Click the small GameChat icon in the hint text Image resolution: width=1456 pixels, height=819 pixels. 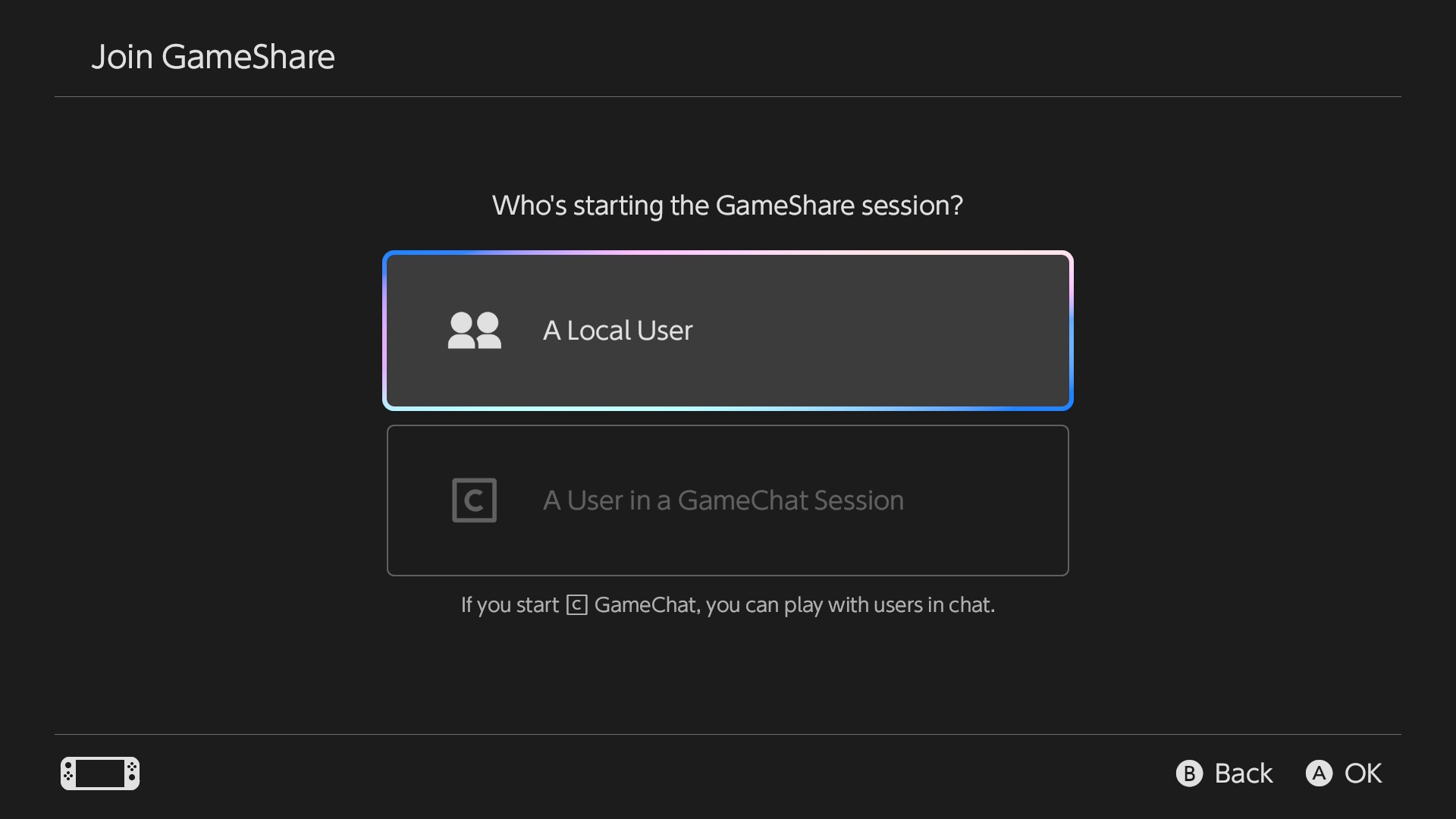tap(577, 604)
